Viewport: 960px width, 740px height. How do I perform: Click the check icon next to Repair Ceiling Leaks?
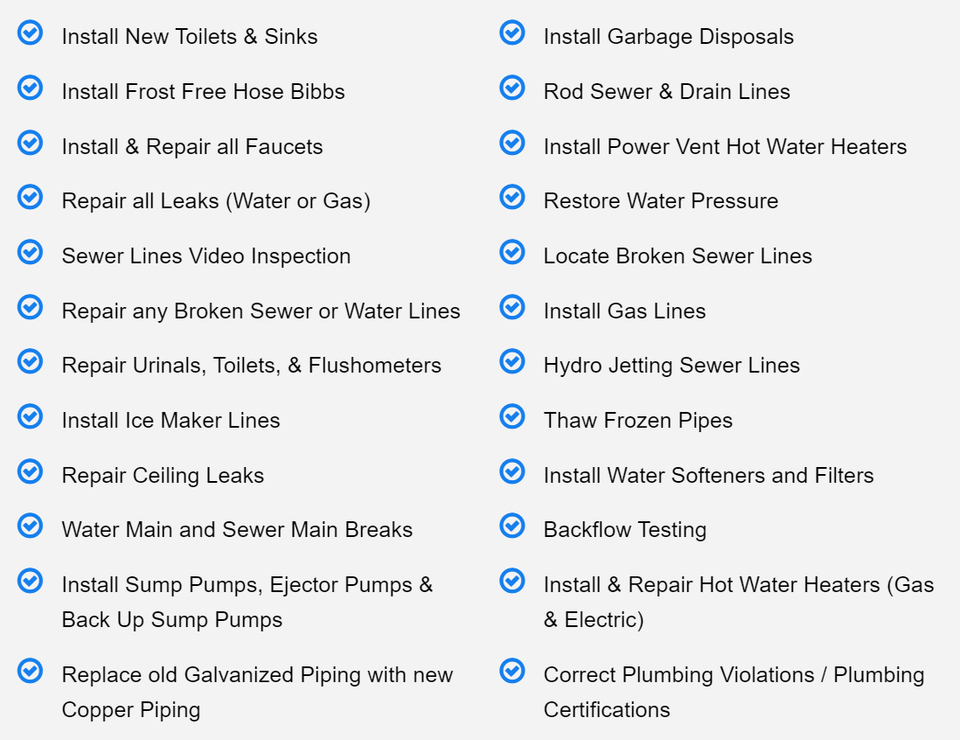click(x=30, y=471)
